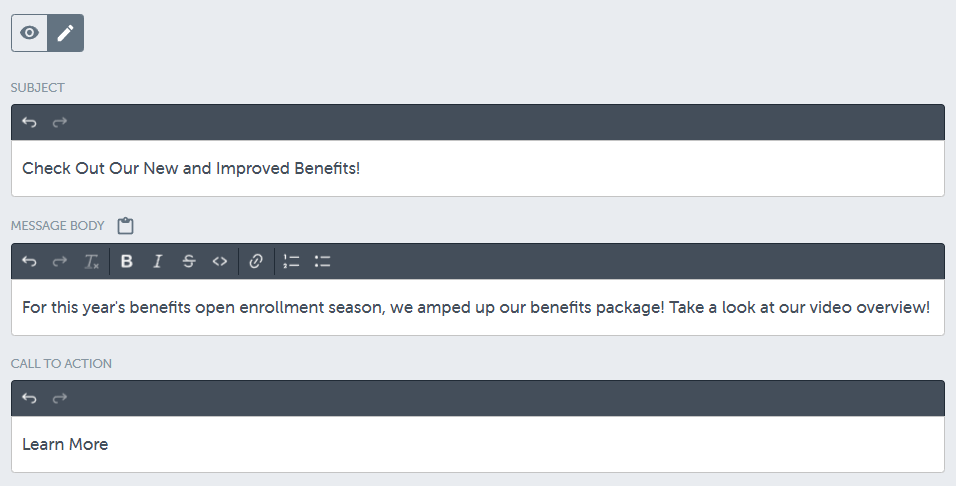Redo edit in Message Body toolbar

click(60, 261)
